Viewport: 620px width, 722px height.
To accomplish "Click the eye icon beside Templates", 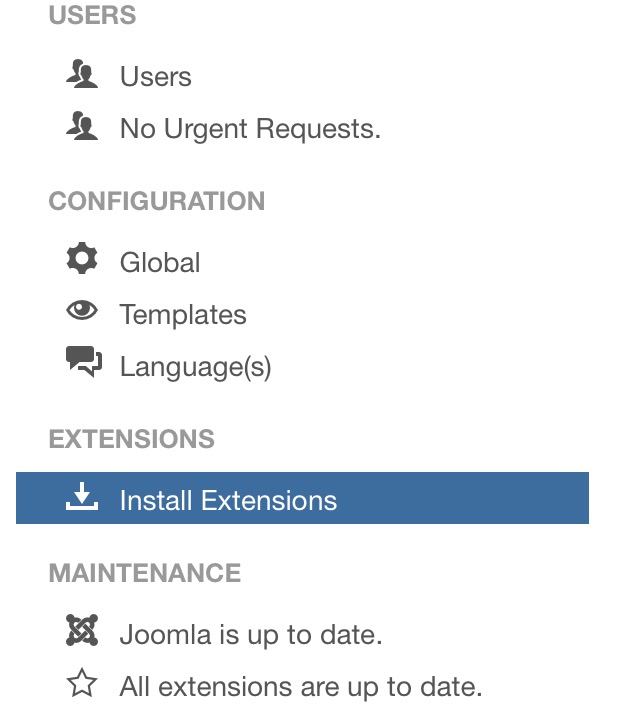I will (82, 313).
